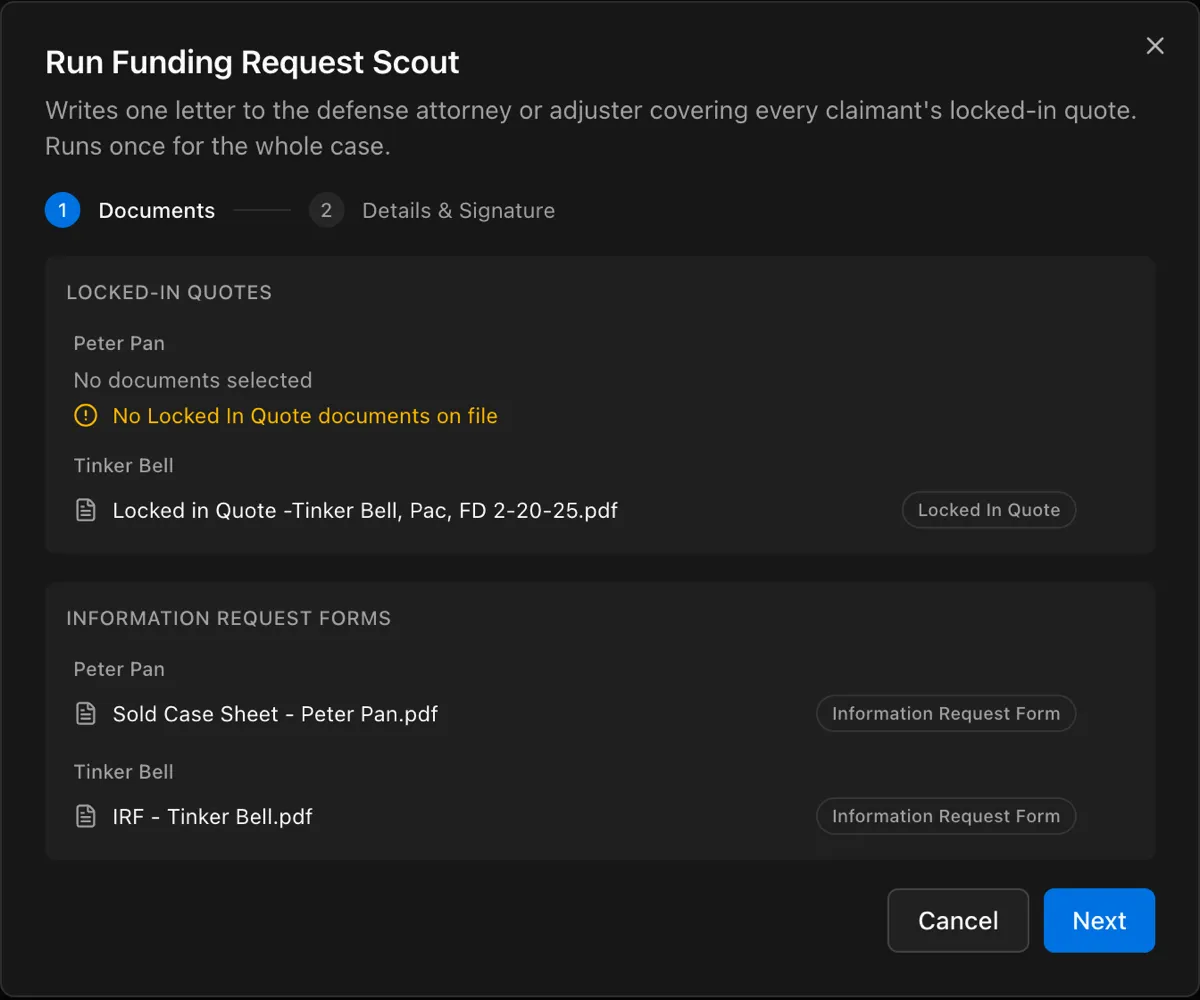The image size is (1200, 1000).
Task: Click 'No documents selected' text
Action: click(x=193, y=380)
